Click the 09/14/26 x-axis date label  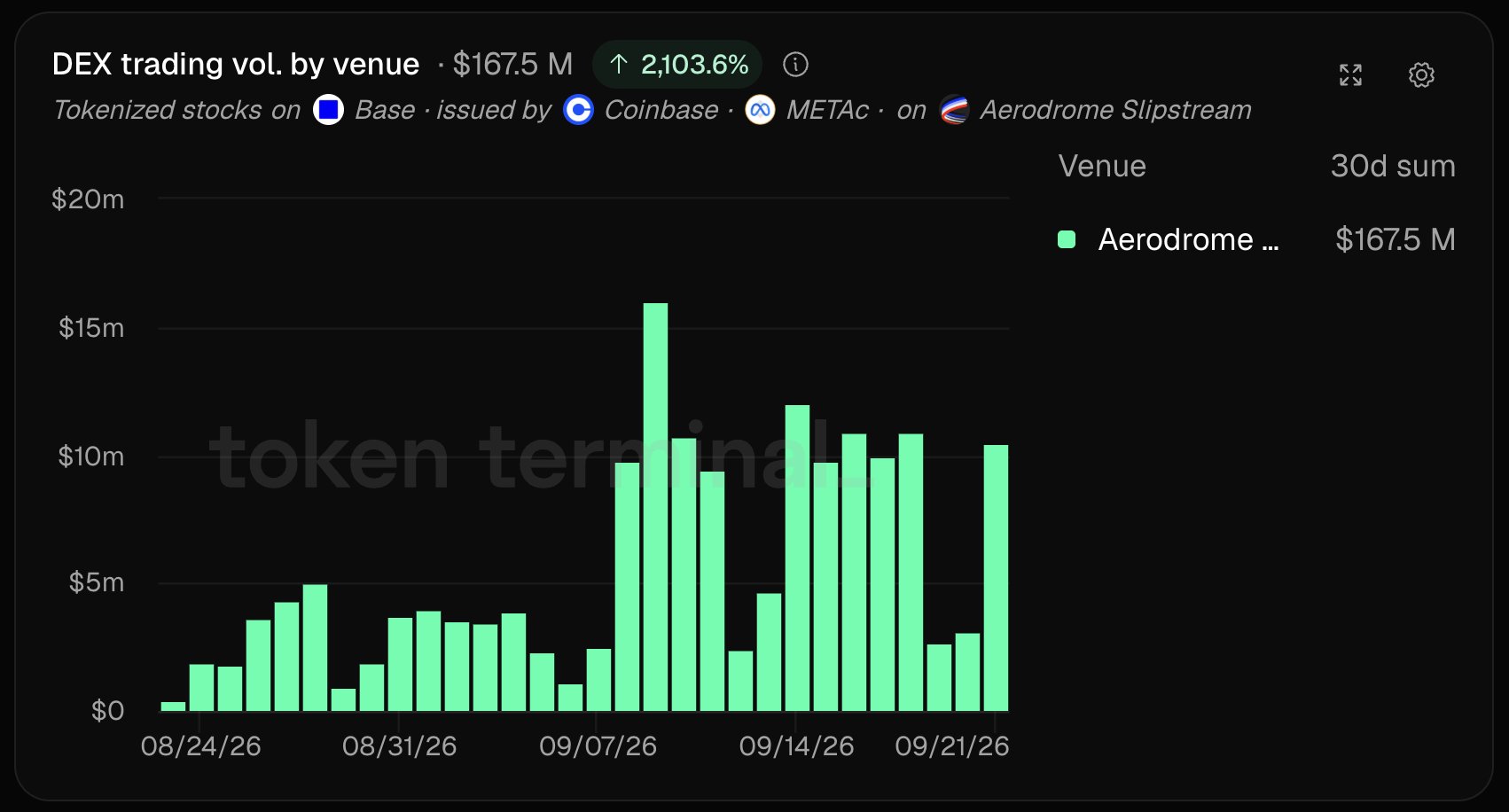pos(797,746)
